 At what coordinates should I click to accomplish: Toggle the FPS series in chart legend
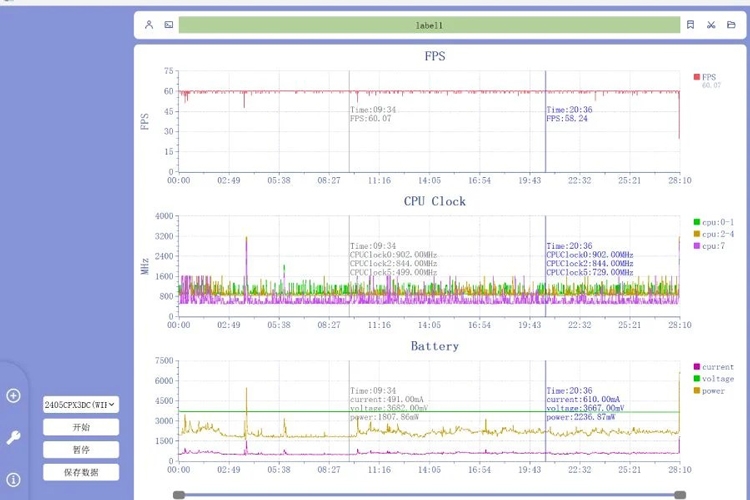[708, 77]
